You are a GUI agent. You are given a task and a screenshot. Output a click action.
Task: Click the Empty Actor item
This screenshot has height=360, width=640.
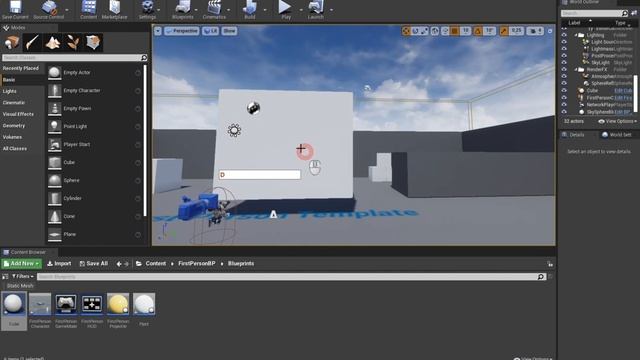[x=94, y=73]
